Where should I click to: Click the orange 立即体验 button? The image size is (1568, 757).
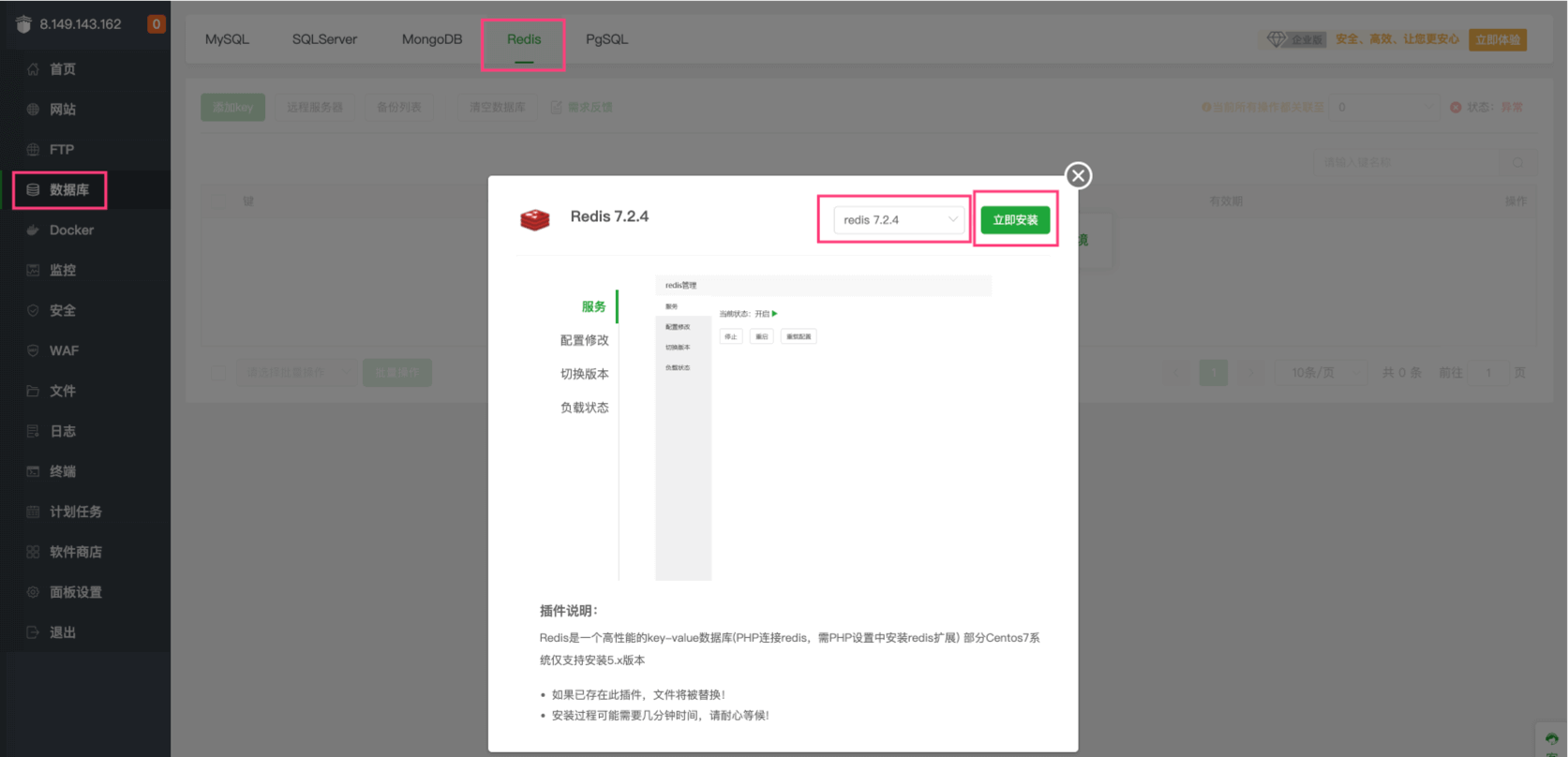pos(1497,39)
